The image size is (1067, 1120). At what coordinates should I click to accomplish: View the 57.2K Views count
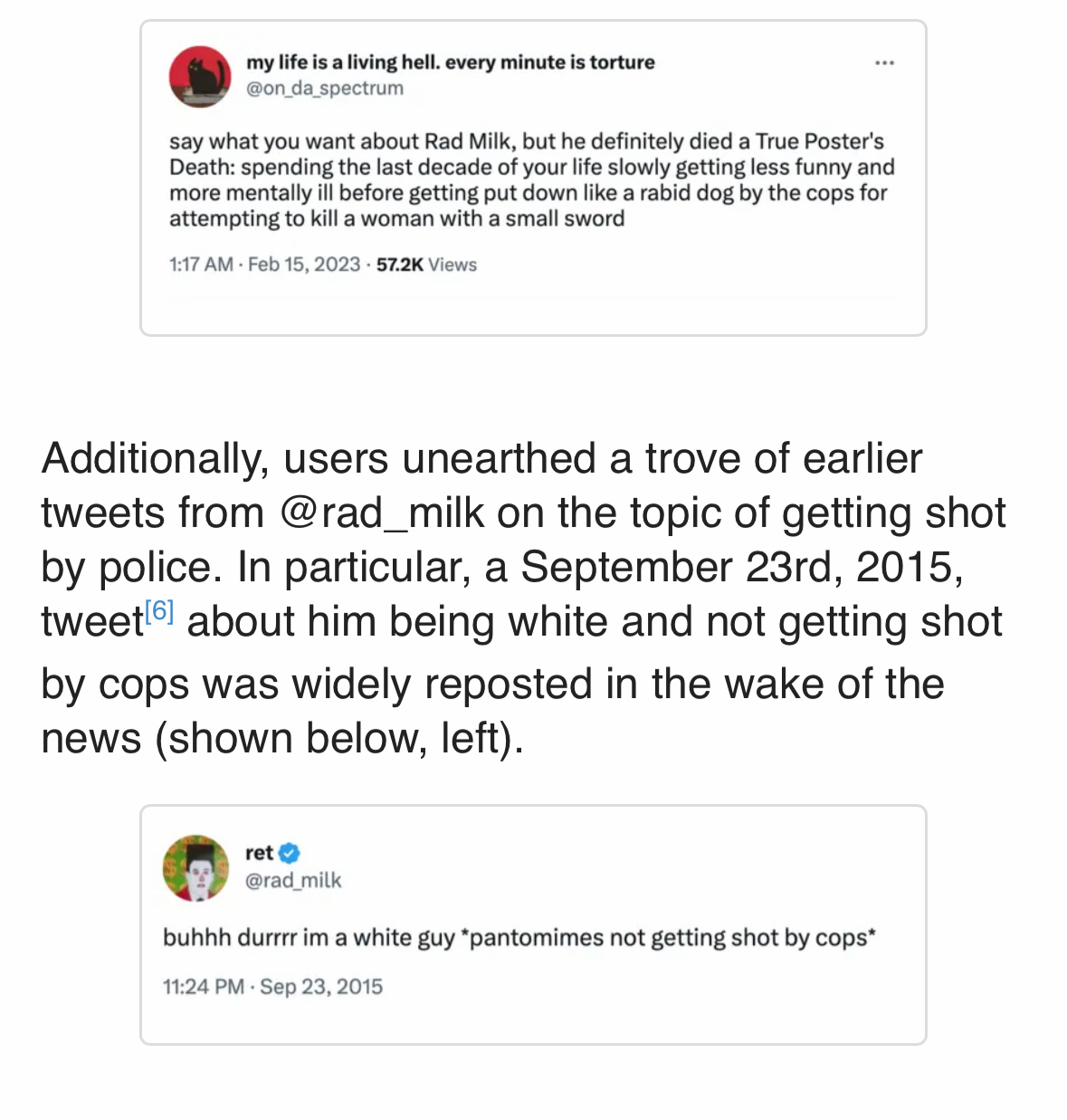tap(426, 264)
